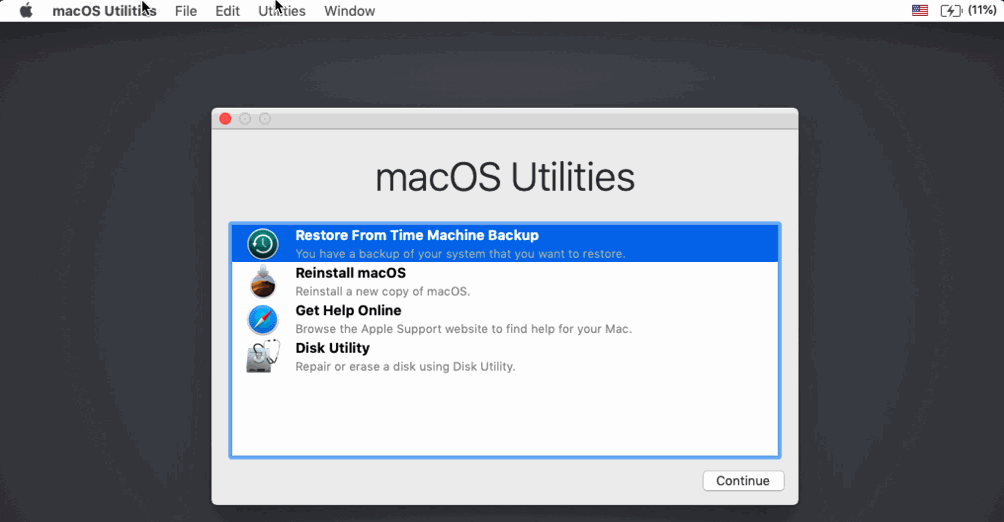1004x522 pixels.
Task: Select the Reinstall macOS option title
Action: click(350, 273)
